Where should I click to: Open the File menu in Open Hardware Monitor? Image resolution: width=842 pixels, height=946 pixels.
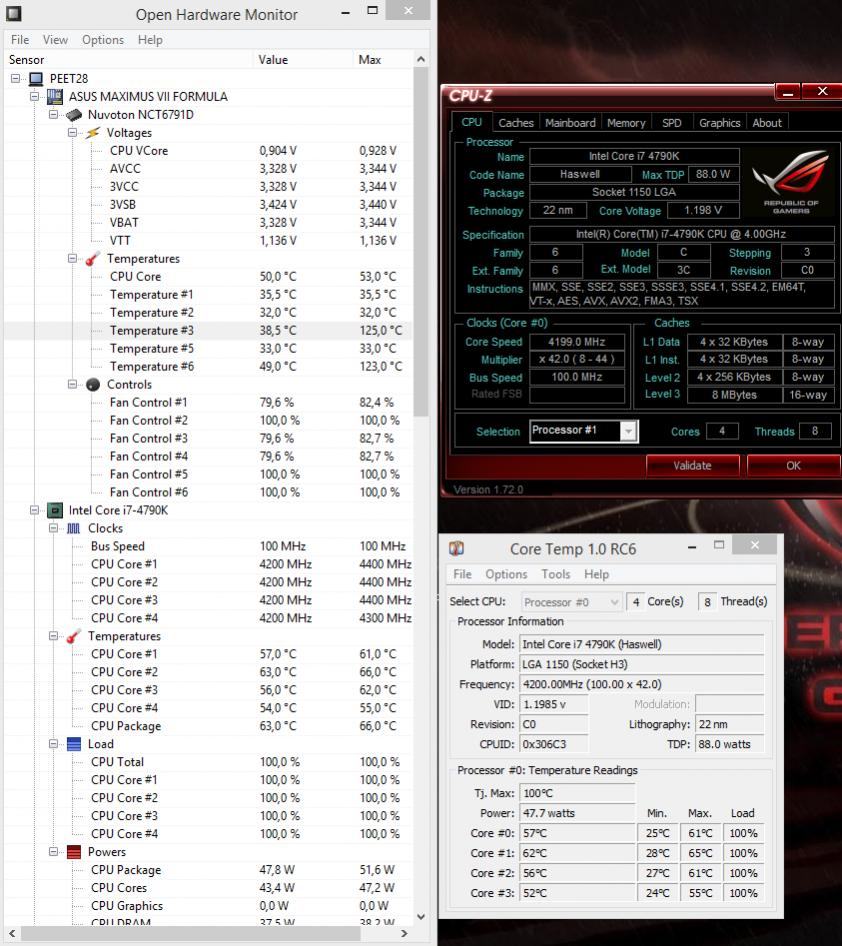(20, 40)
